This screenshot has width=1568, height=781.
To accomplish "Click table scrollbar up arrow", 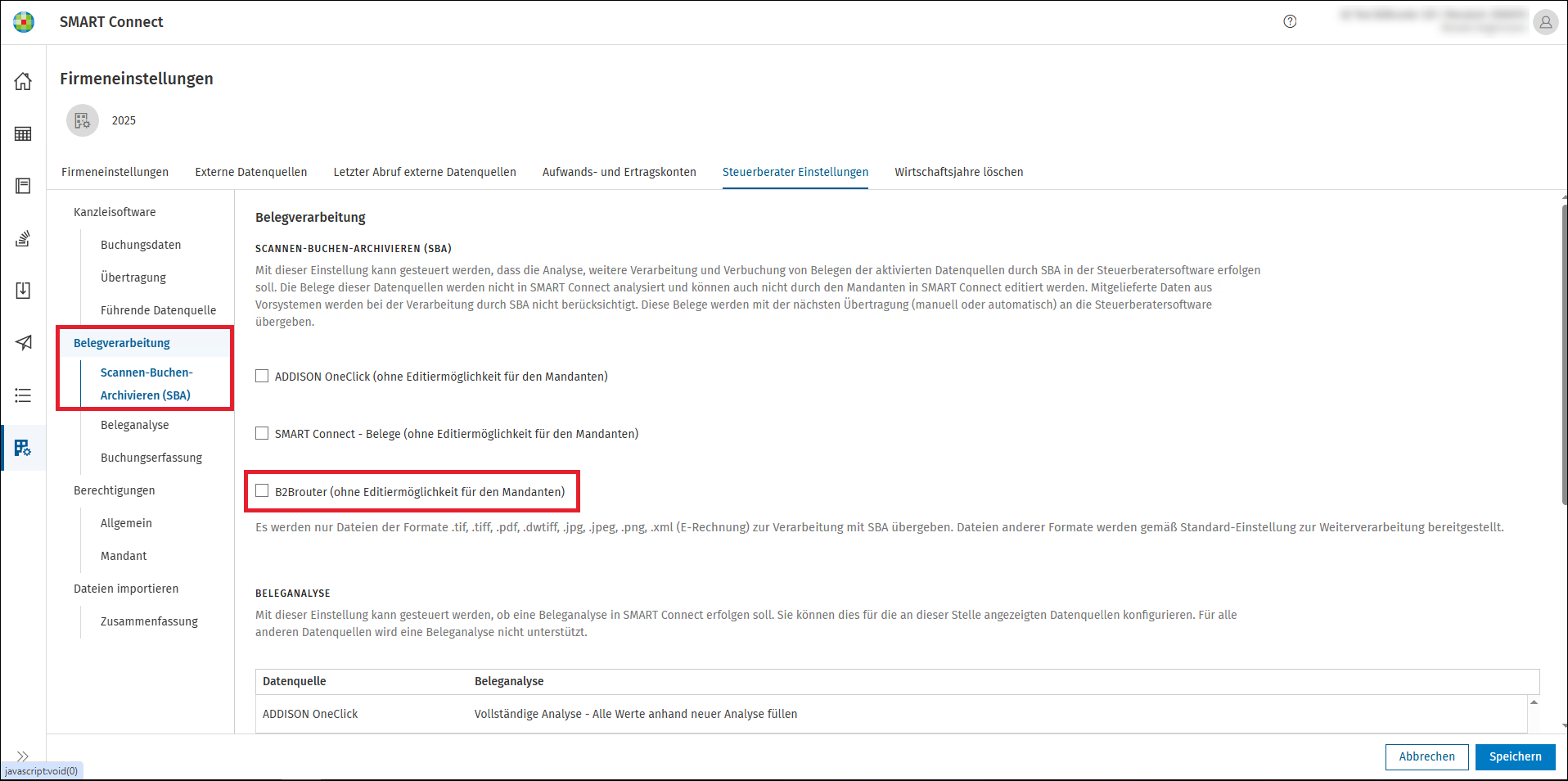I will [x=1534, y=702].
